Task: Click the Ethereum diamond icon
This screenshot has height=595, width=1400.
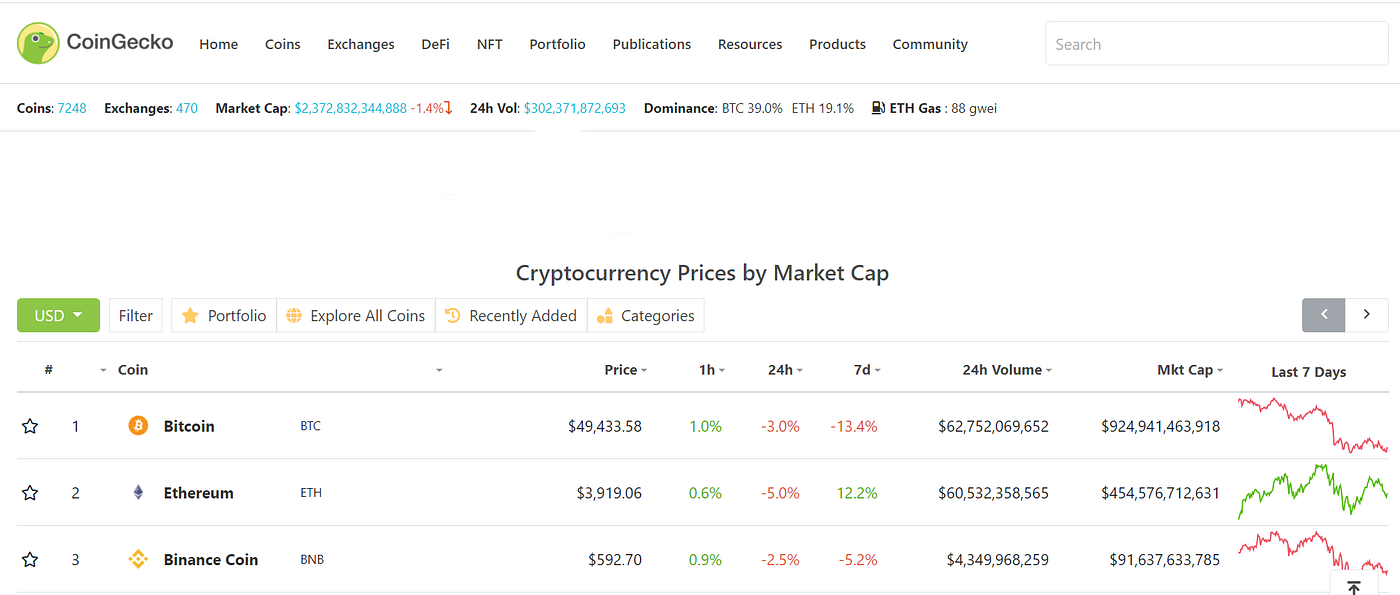Action: coord(138,493)
